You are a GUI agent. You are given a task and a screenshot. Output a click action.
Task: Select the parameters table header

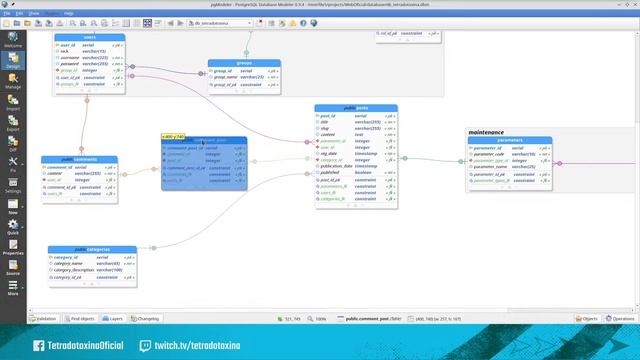coord(510,140)
